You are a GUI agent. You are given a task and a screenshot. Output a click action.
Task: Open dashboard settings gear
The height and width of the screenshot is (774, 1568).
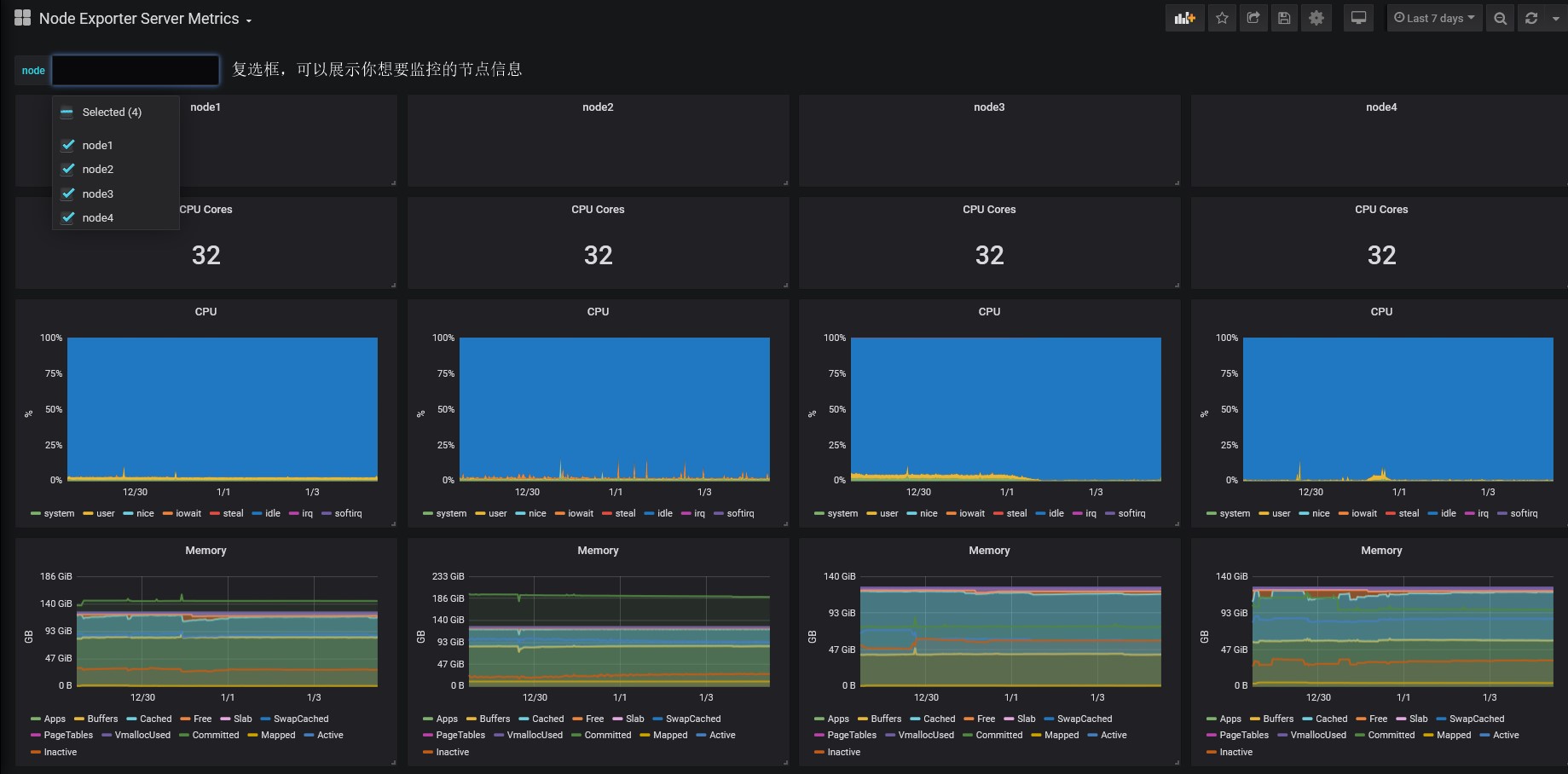[1316, 18]
